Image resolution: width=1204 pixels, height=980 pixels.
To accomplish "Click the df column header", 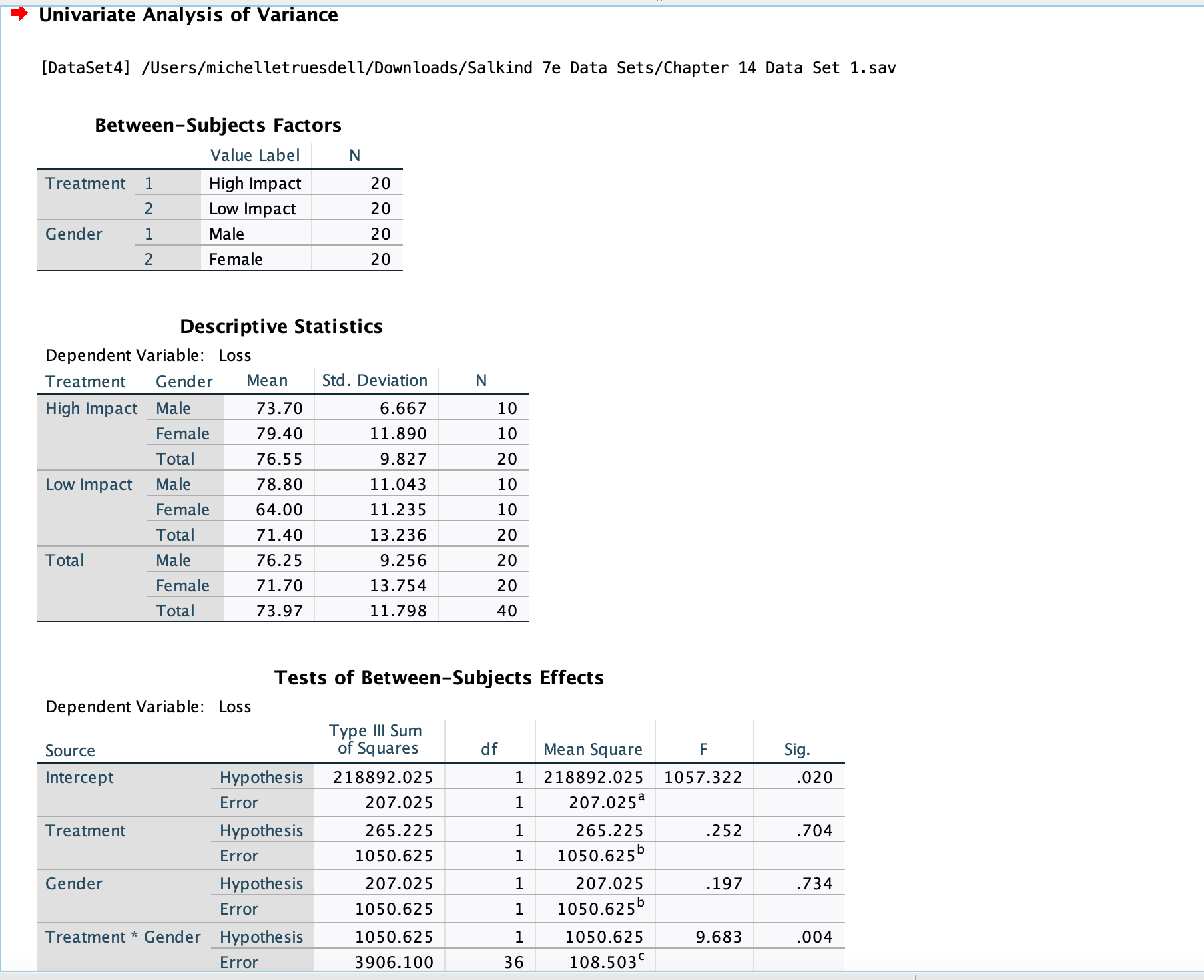I will click(489, 749).
